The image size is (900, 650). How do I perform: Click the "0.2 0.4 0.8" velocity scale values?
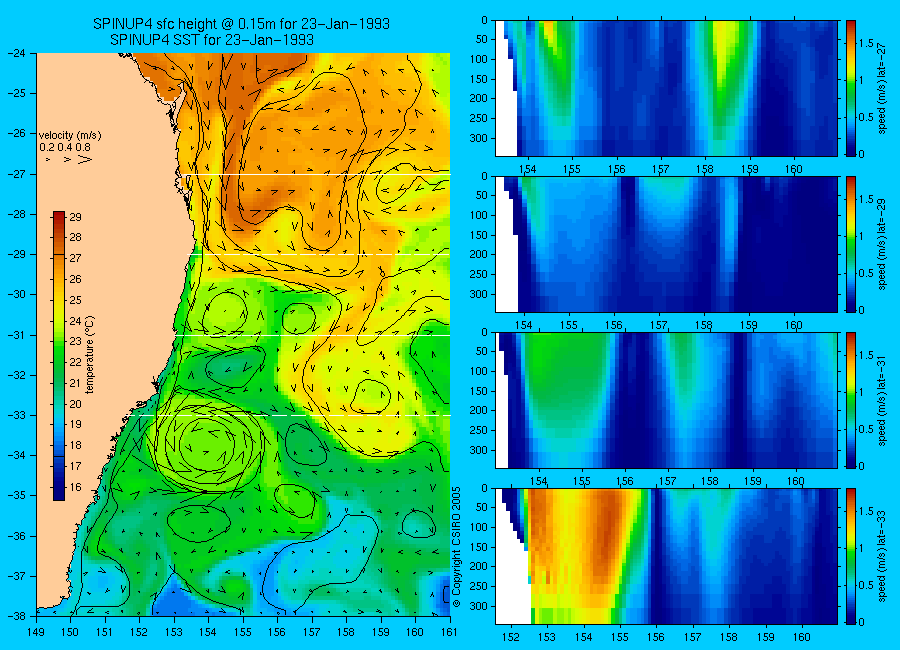coord(65,148)
